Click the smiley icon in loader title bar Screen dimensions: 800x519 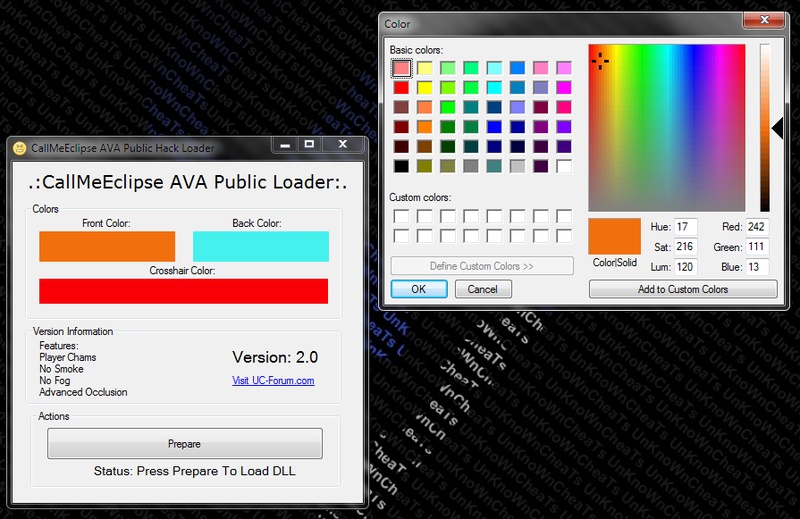pos(19,148)
